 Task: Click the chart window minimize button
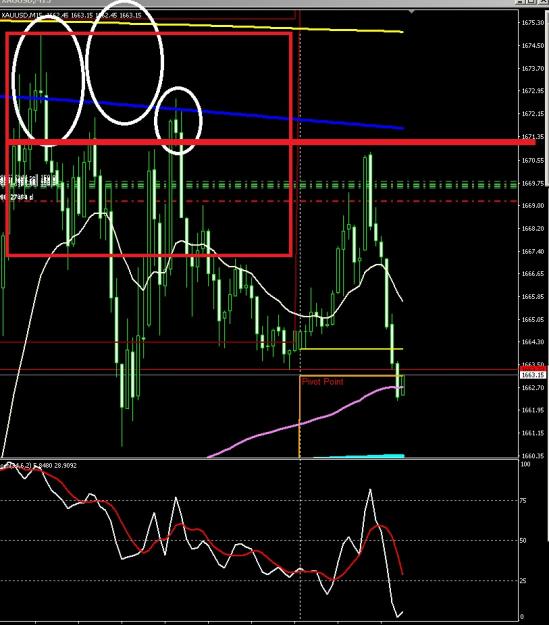[x=520, y=2]
